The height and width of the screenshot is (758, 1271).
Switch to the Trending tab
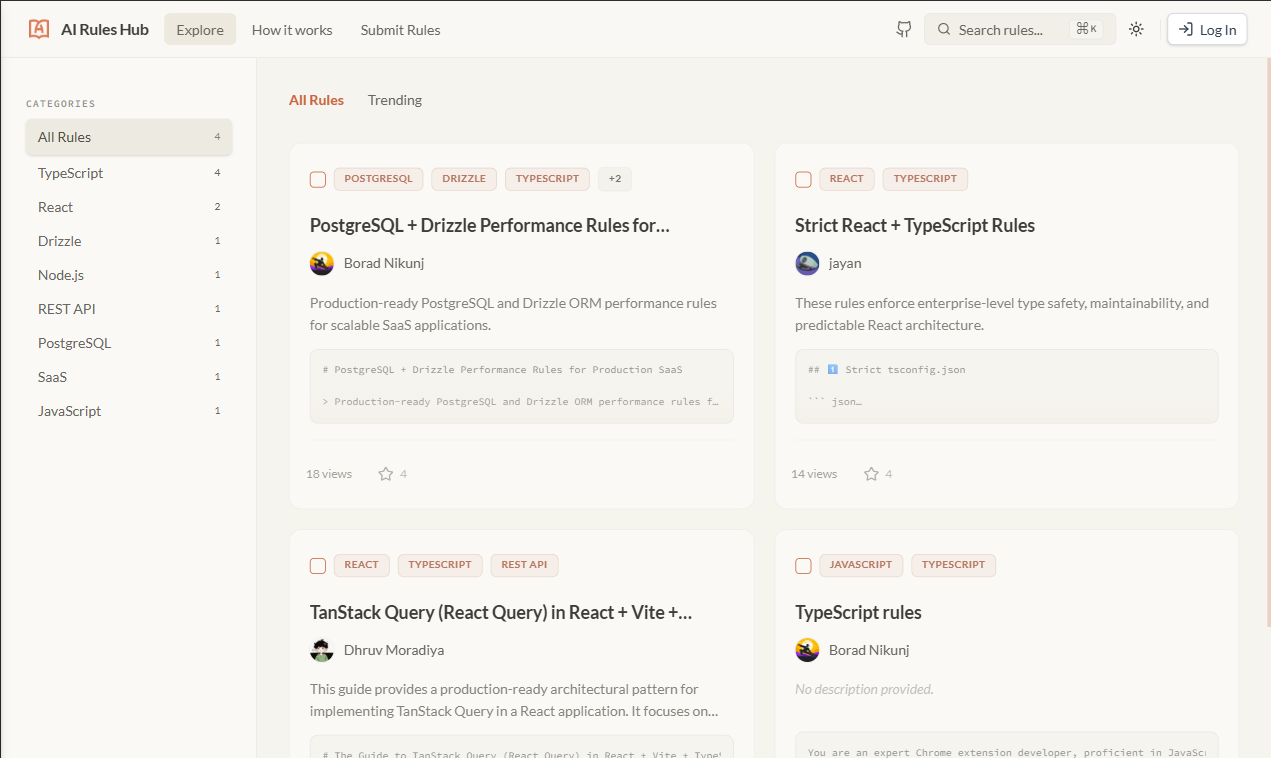(394, 99)
